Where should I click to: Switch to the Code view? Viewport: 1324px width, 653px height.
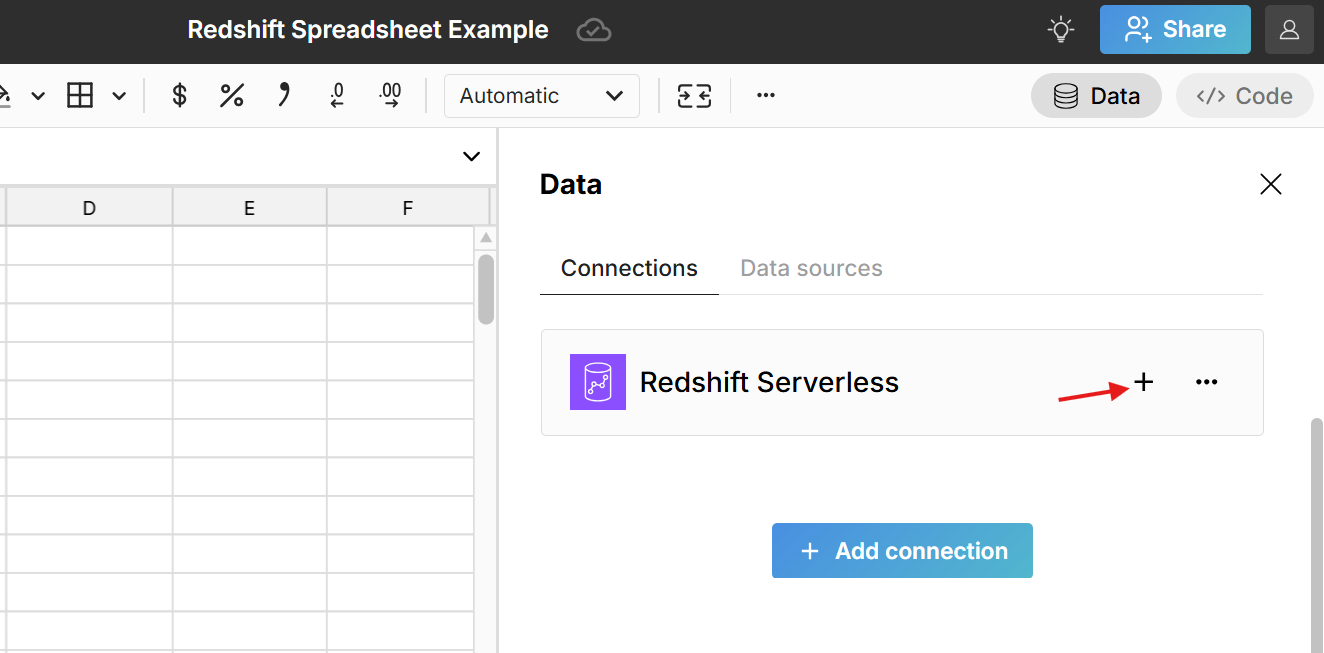[1244, 95]
